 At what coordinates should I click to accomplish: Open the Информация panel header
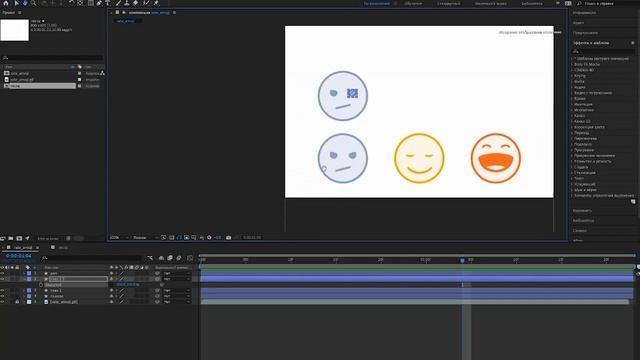coord(584,13)
